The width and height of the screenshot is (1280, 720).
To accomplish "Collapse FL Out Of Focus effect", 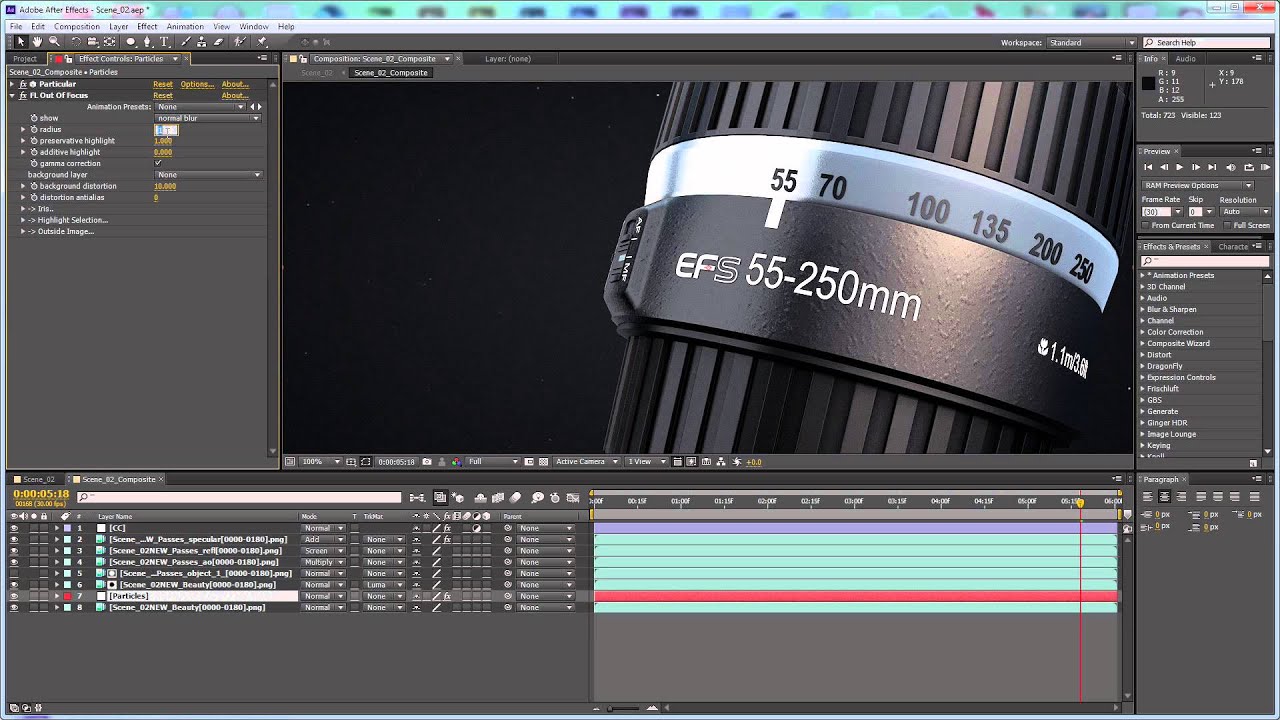I will [12, 95].
